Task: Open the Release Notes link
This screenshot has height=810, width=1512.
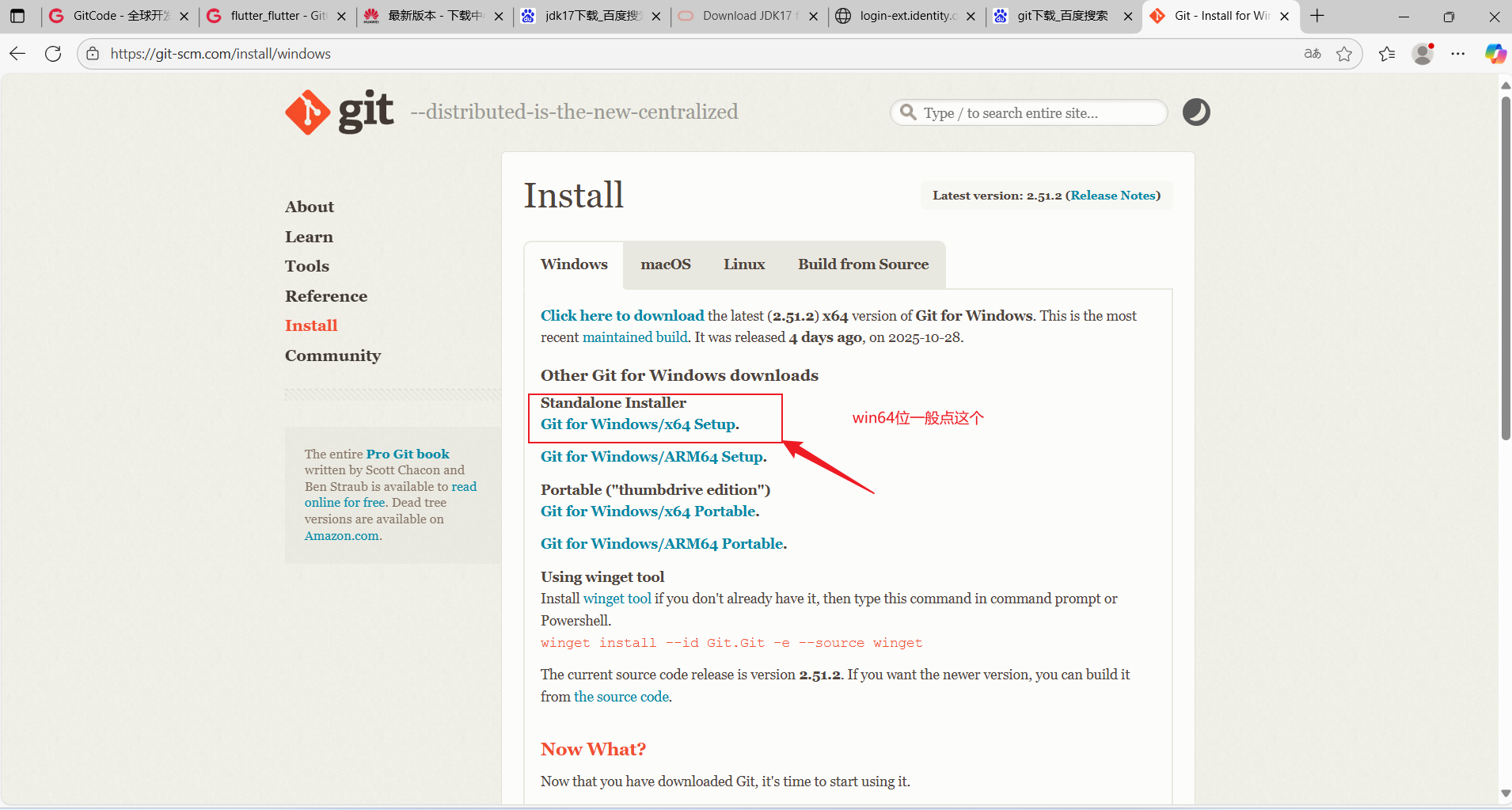Action: tap(1113, 196)
